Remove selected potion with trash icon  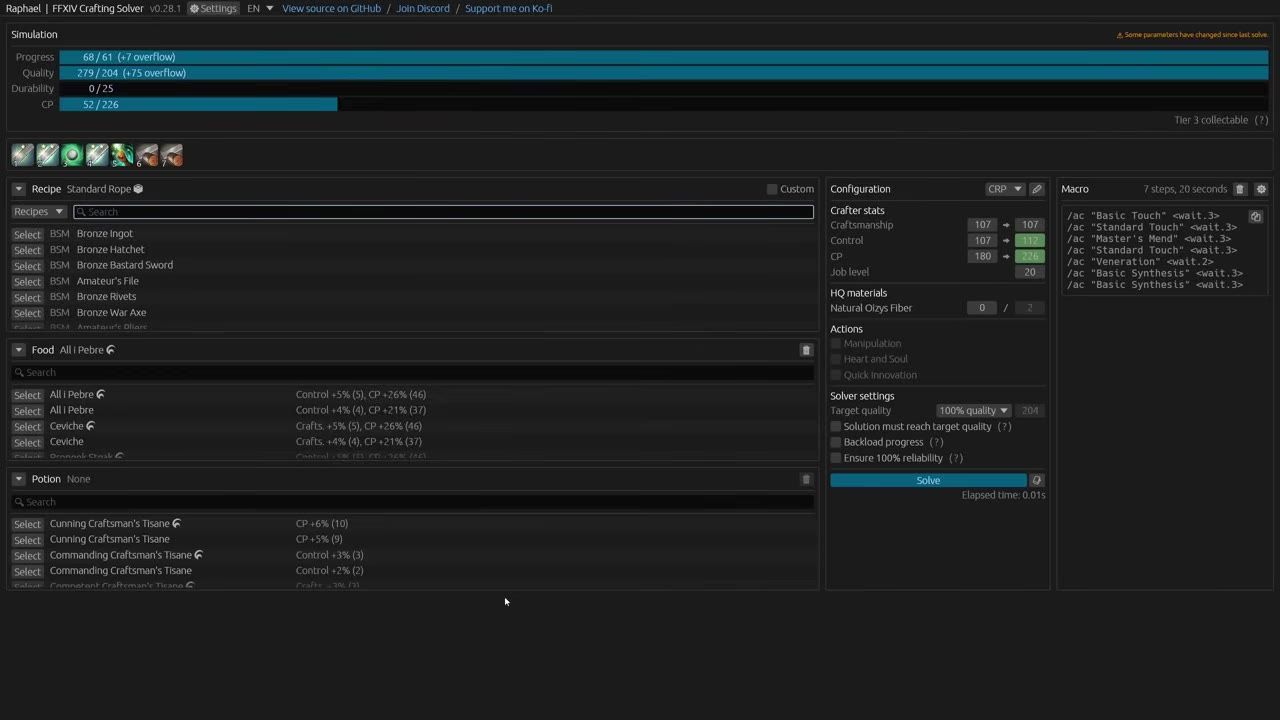(806, 479)
